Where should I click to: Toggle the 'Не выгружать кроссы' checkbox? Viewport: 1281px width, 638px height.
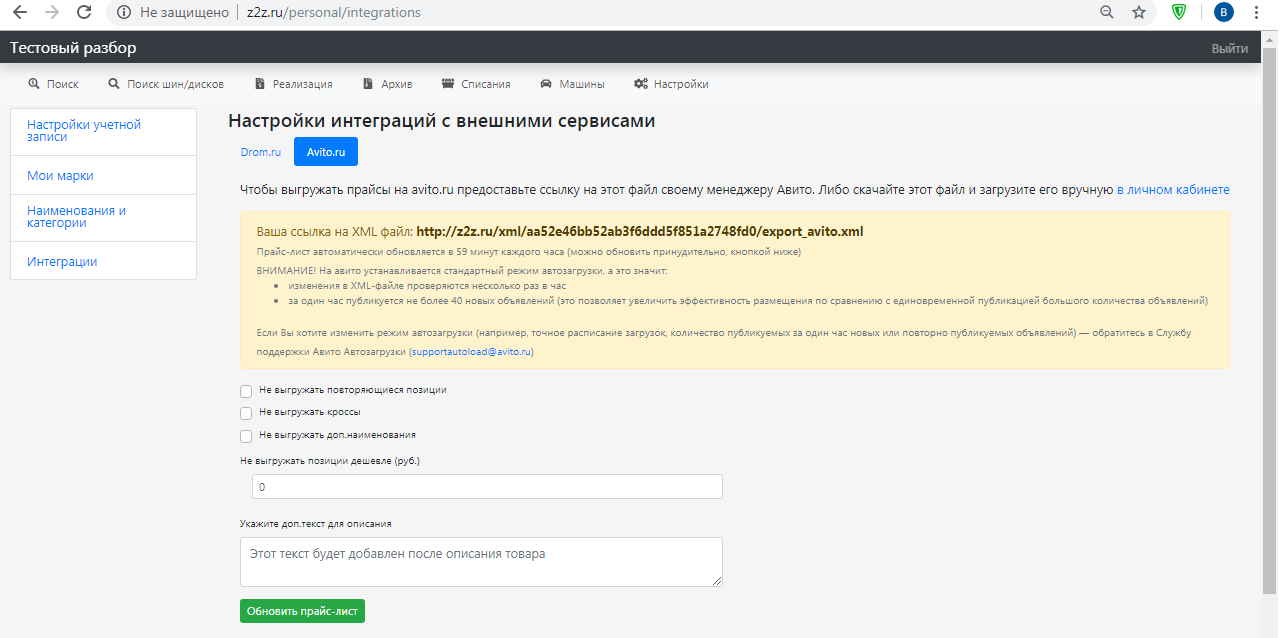pos(246,413)
